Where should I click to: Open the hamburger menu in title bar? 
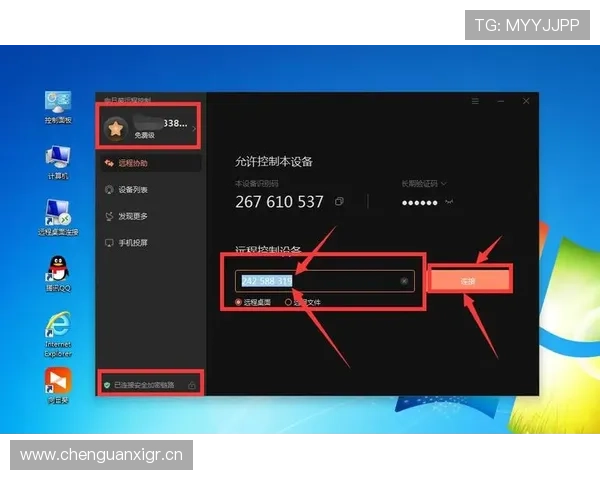(x=475, y=101)
